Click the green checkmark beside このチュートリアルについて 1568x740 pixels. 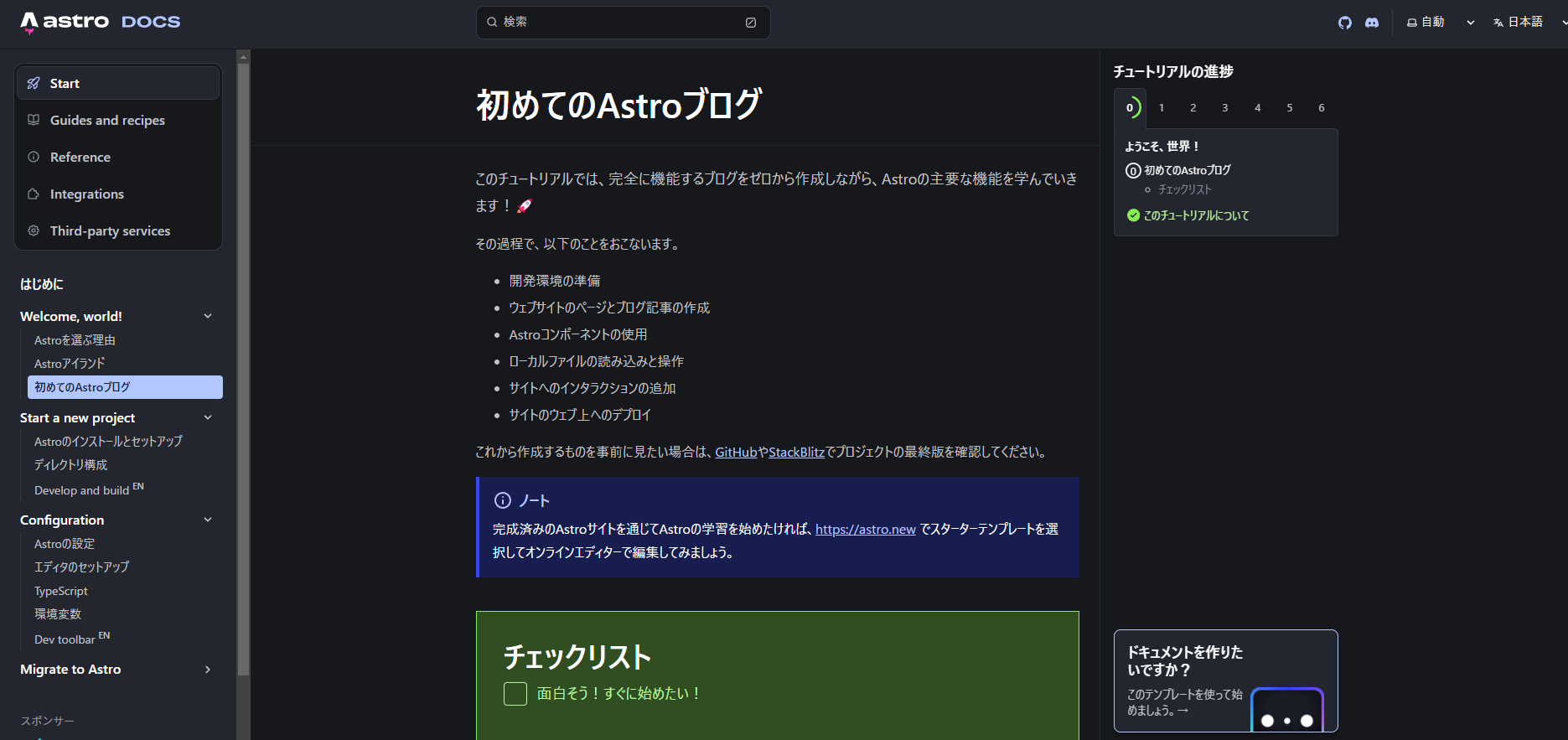[1133, 215]
